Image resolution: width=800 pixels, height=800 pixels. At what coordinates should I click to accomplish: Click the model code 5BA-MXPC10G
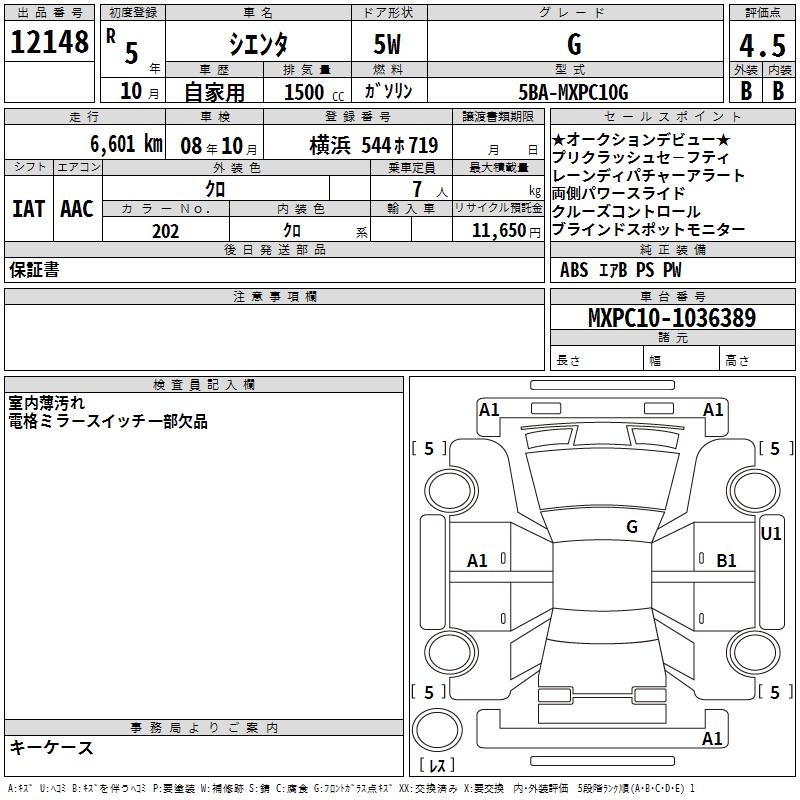(x=573, y=92)
